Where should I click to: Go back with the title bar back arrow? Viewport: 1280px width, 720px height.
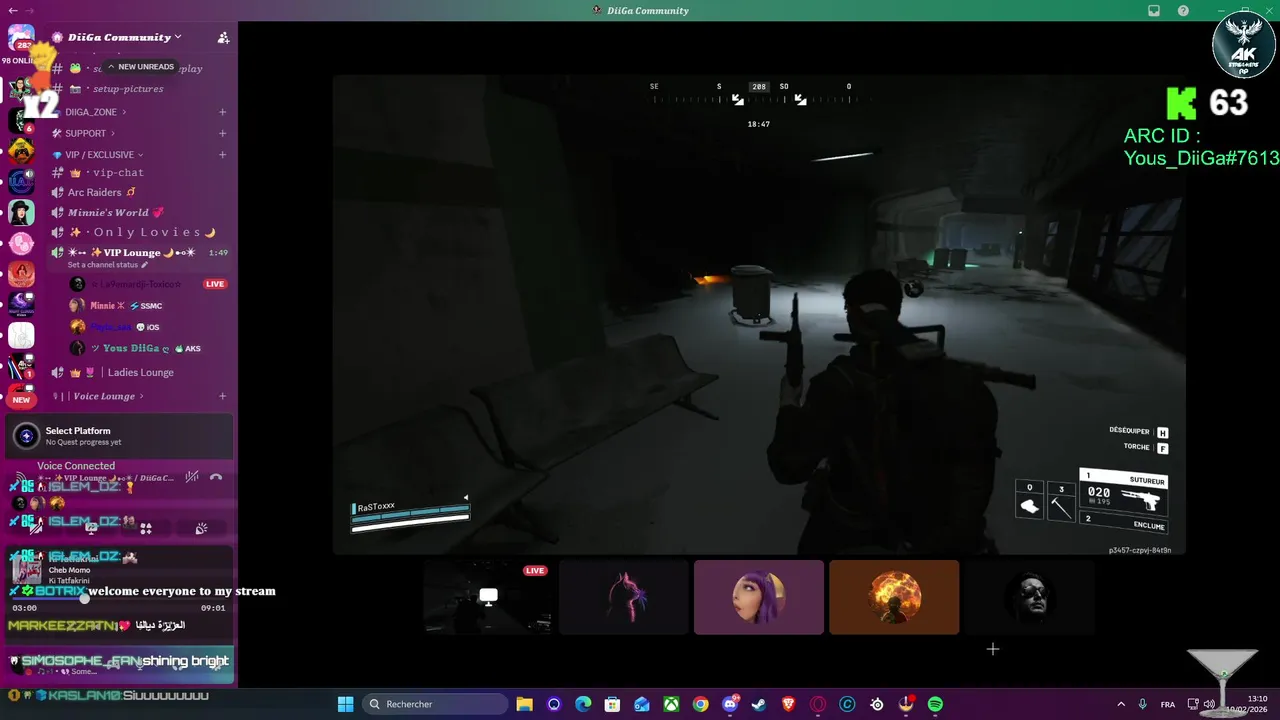(13, 10)
